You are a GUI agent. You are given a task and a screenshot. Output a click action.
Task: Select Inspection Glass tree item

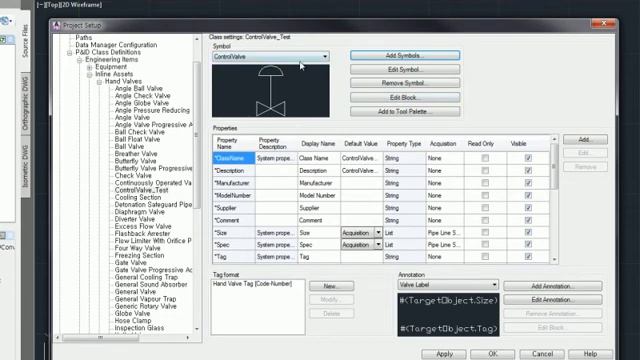[139, 328]
